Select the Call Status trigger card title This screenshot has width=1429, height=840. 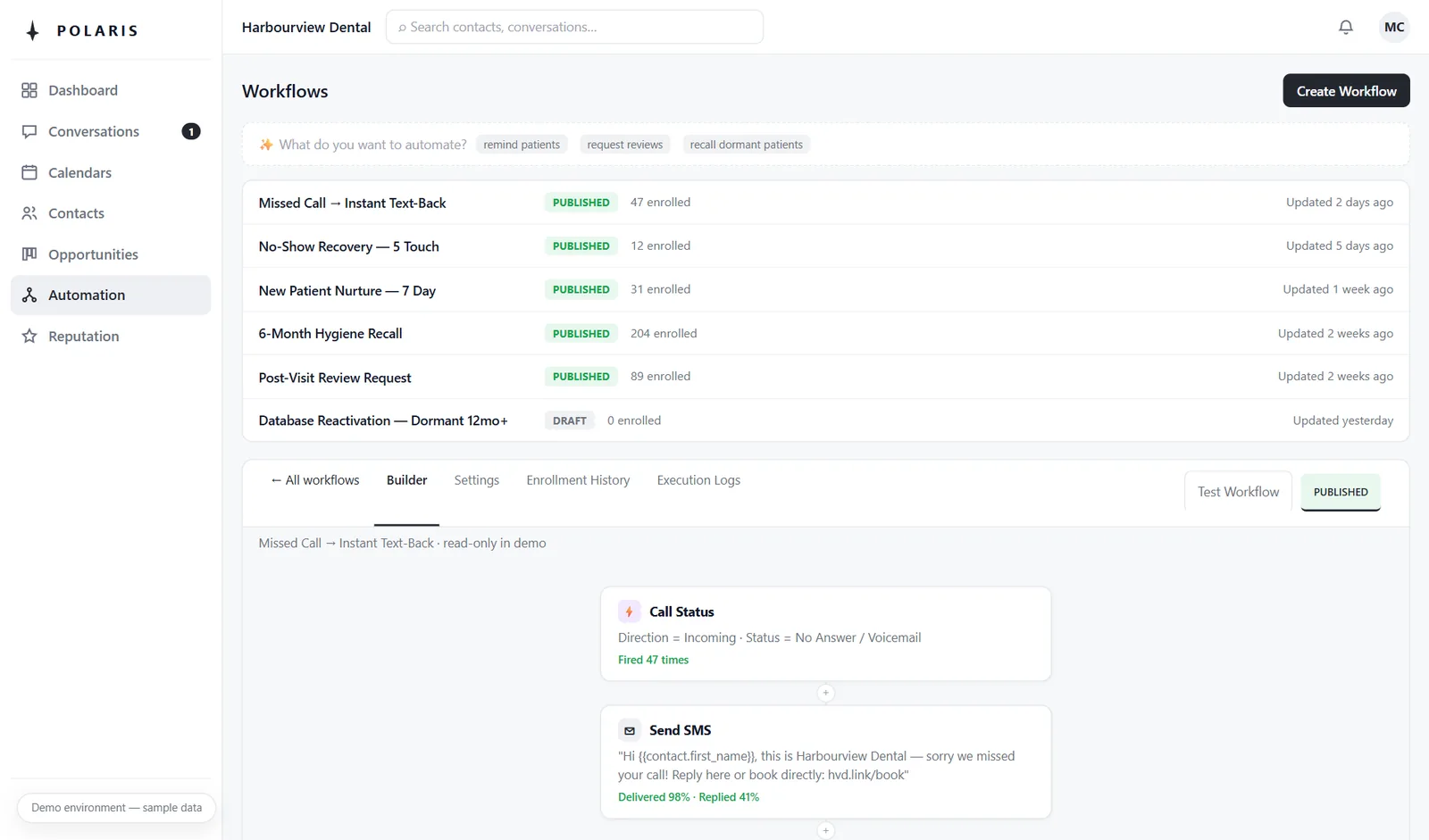pyautogui.click(x=681, y=611)
